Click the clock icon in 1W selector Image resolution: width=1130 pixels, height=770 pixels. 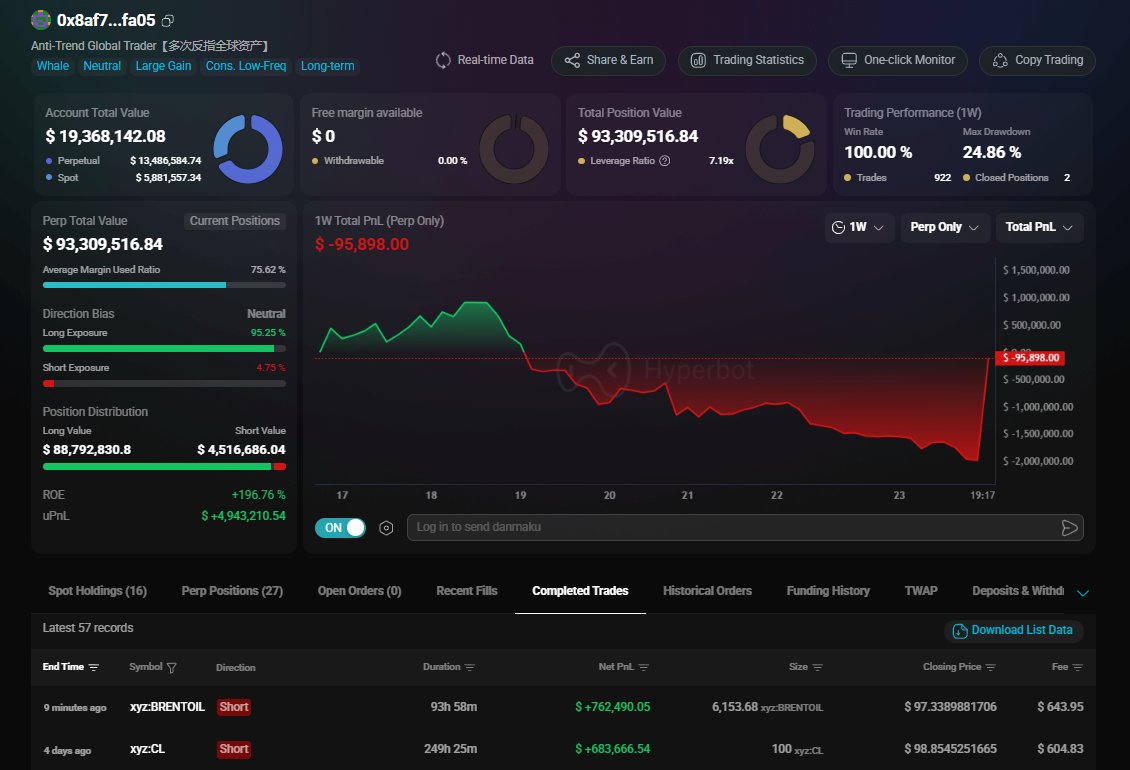838,227
